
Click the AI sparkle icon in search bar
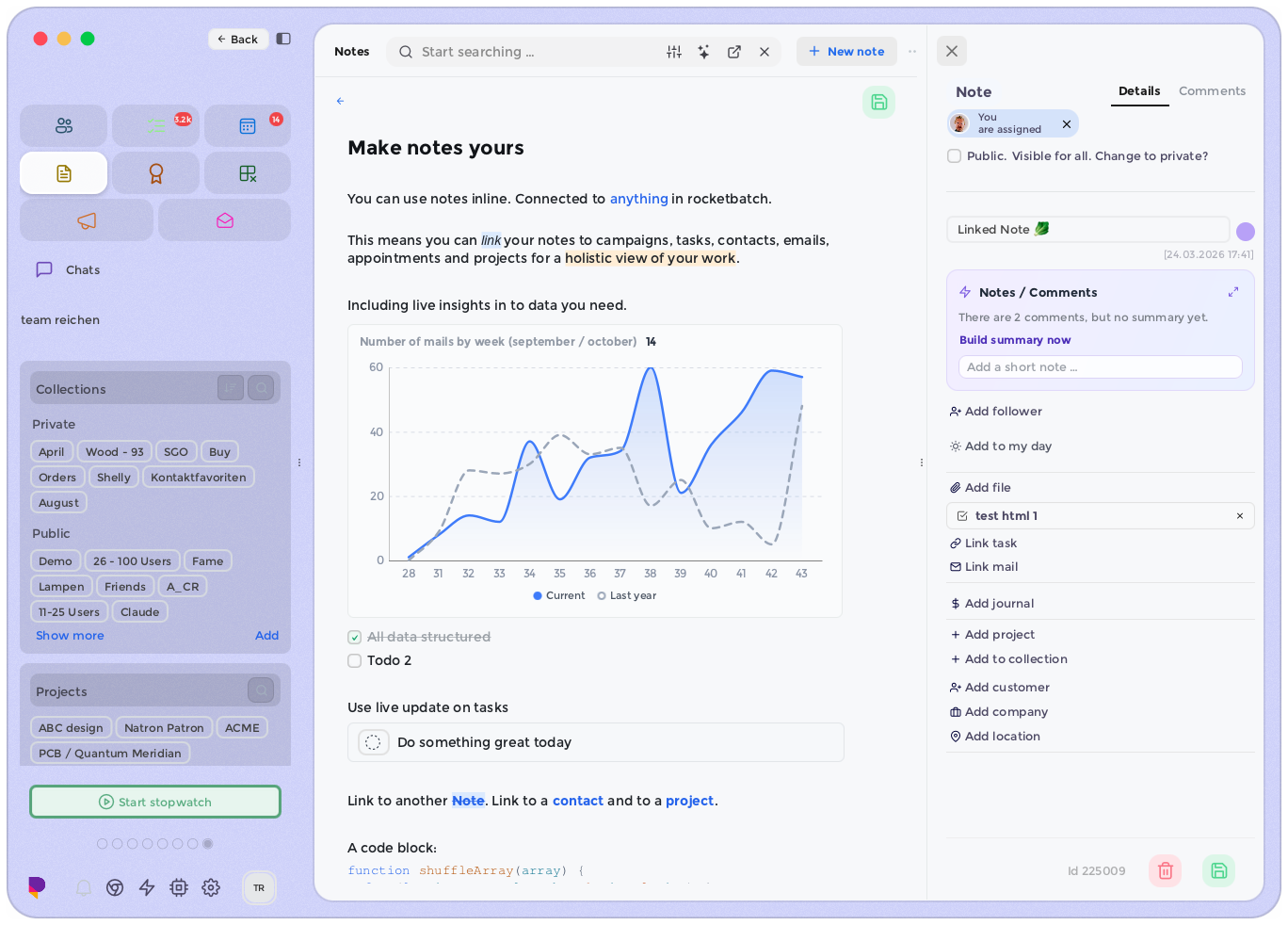coord(704,52)
